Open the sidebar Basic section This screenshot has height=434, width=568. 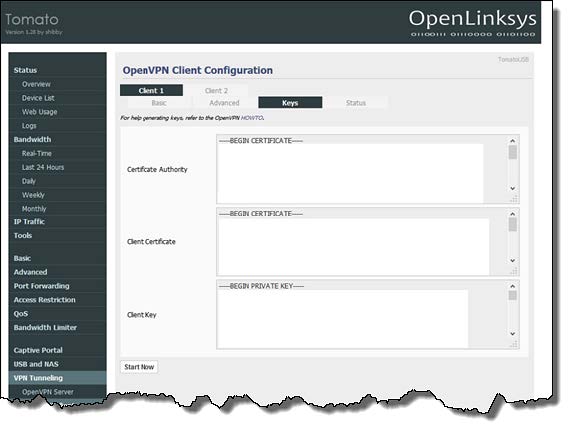[x=22, y=258]
